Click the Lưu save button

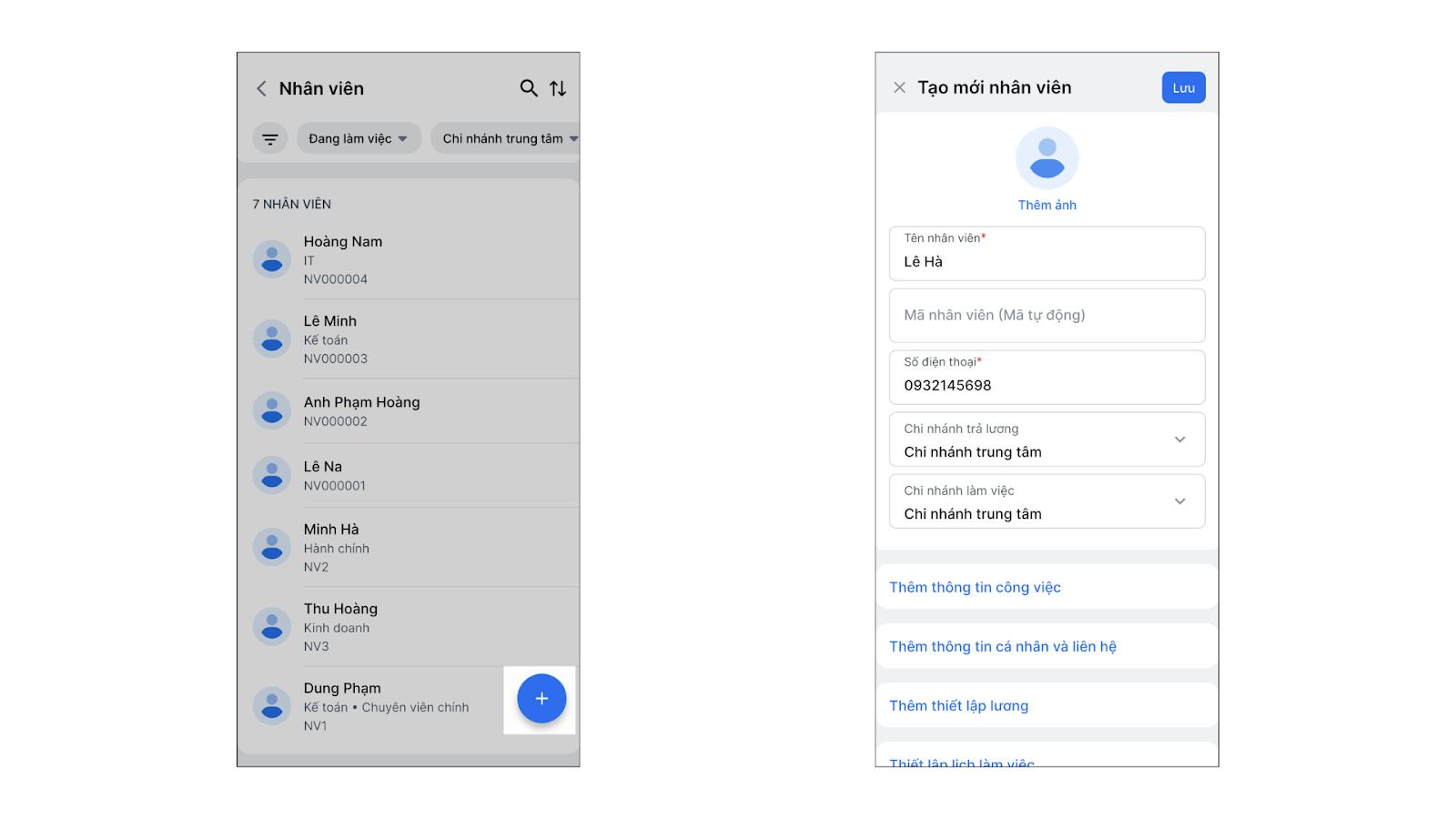click(x=1184, y=87)
